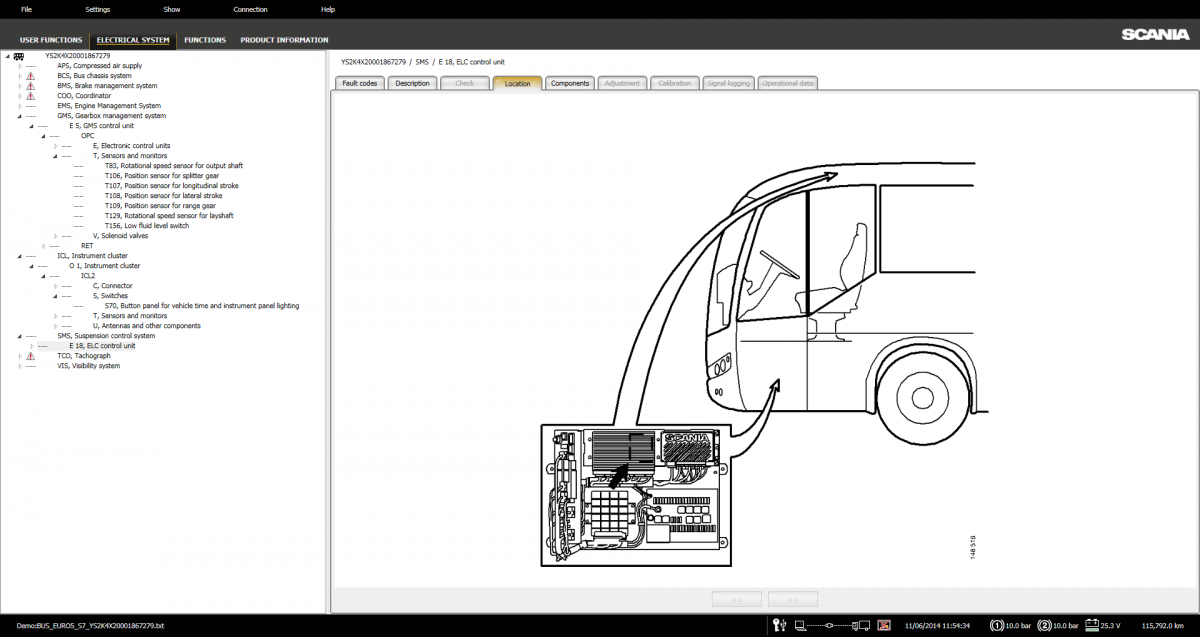Open the Fault codes tab

click(359, 83)
